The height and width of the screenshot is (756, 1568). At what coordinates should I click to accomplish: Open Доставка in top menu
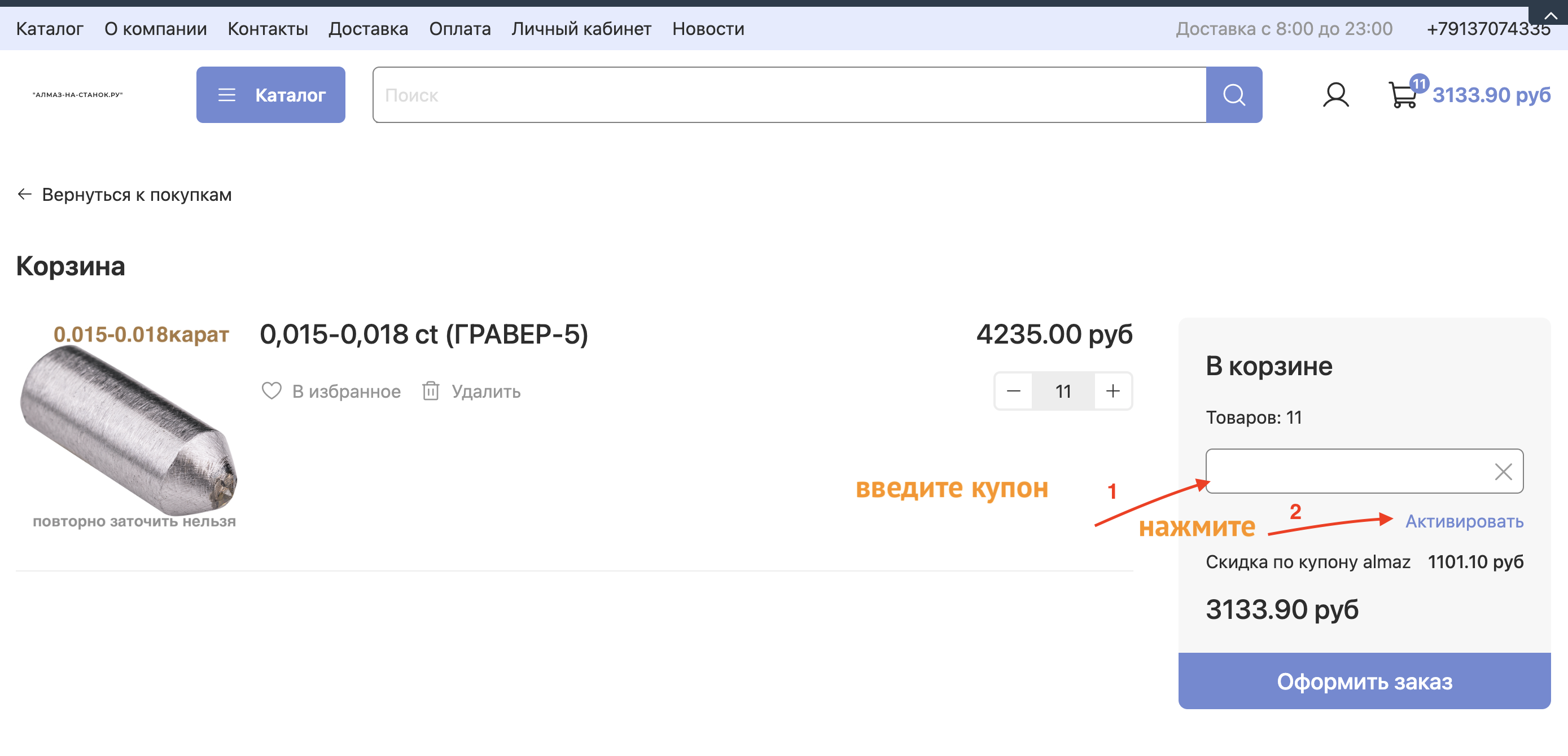click(x=368, y=29)
